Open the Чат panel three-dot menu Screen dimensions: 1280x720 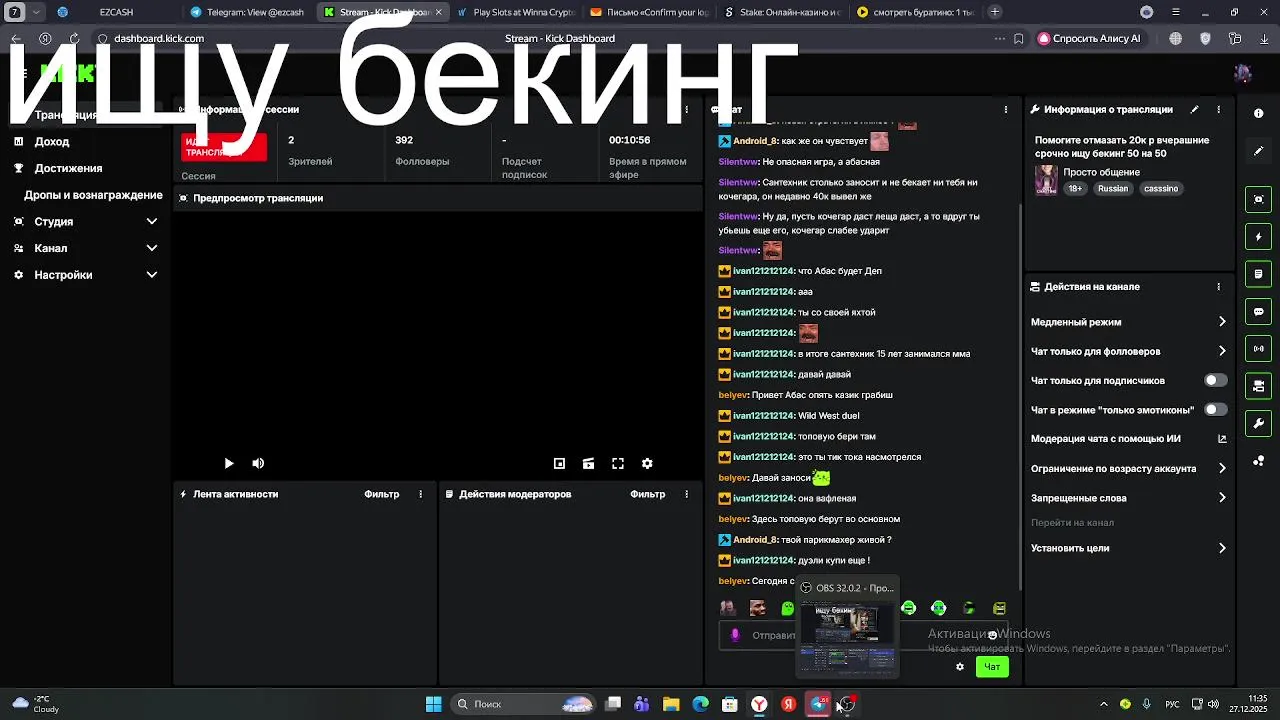(1006, 109)
